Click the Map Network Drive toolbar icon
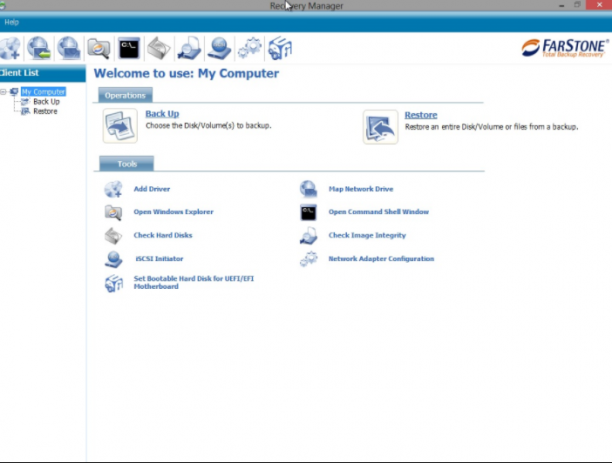This screenshot has width=612, height=463. [68, 48]
